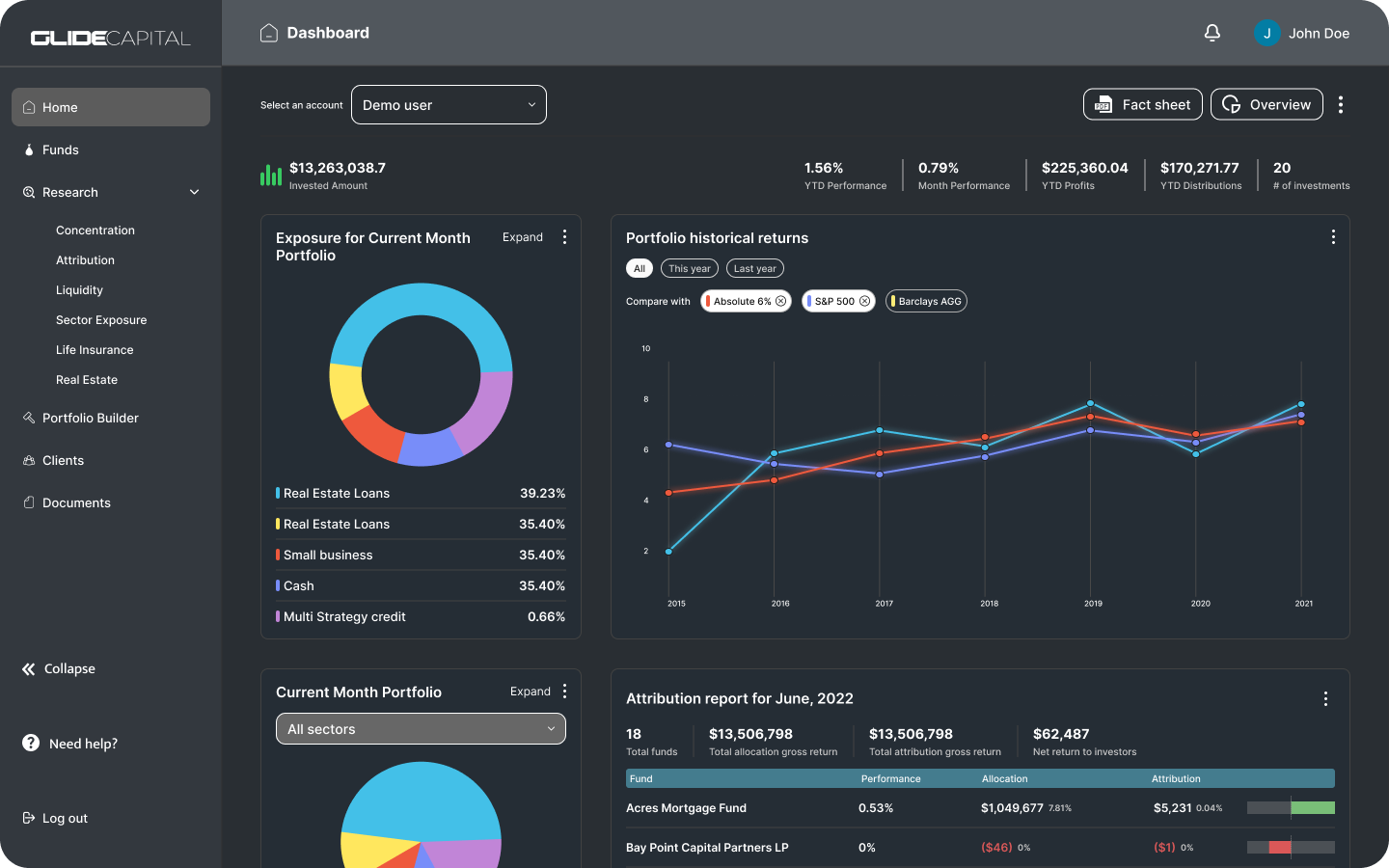Click Acres Mortgage Fund green attribution bar

click(1313, 807)
